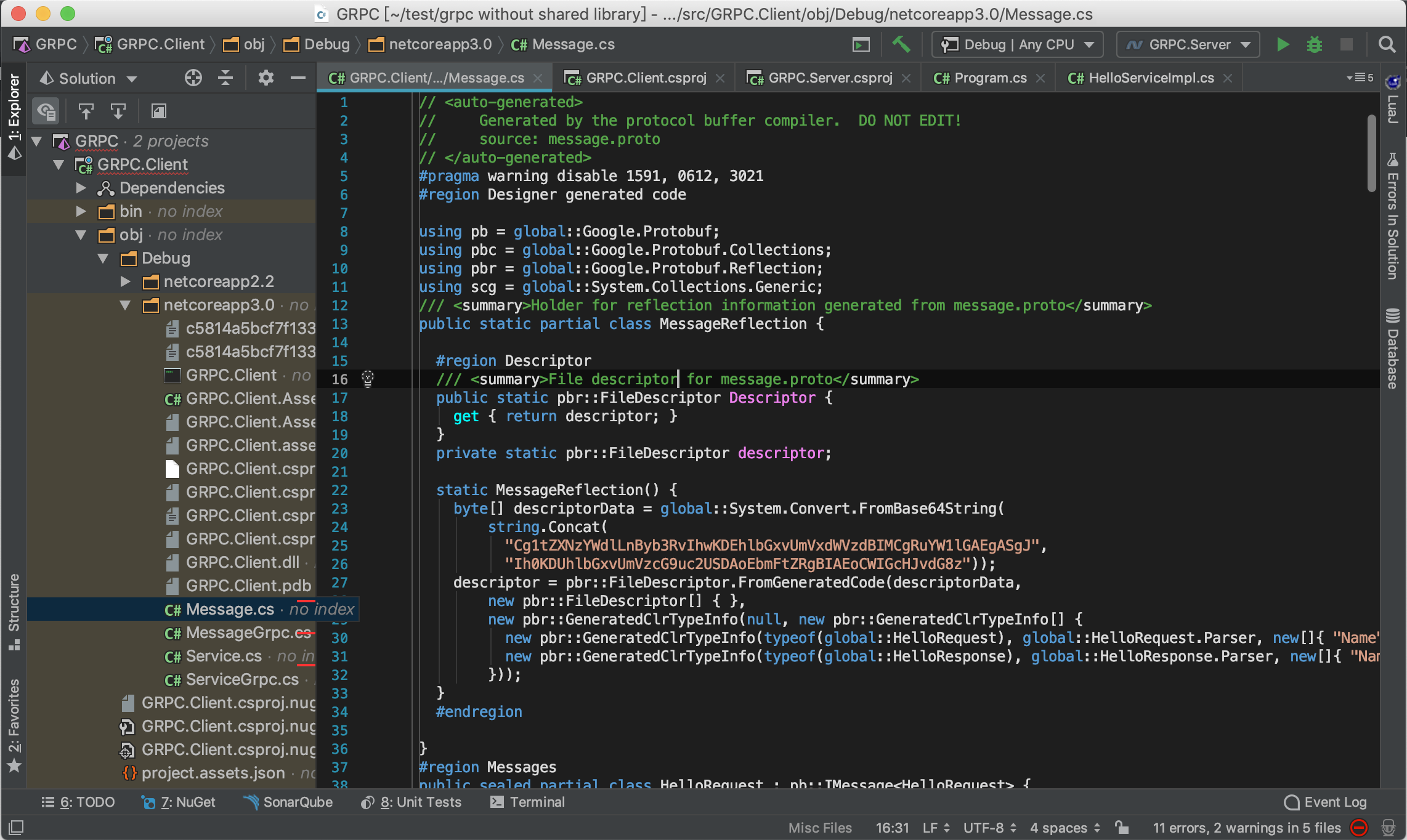Open the LuaJ tool window
The height and width of the screenshot is (840, 1407).
tap(1392, 100)
